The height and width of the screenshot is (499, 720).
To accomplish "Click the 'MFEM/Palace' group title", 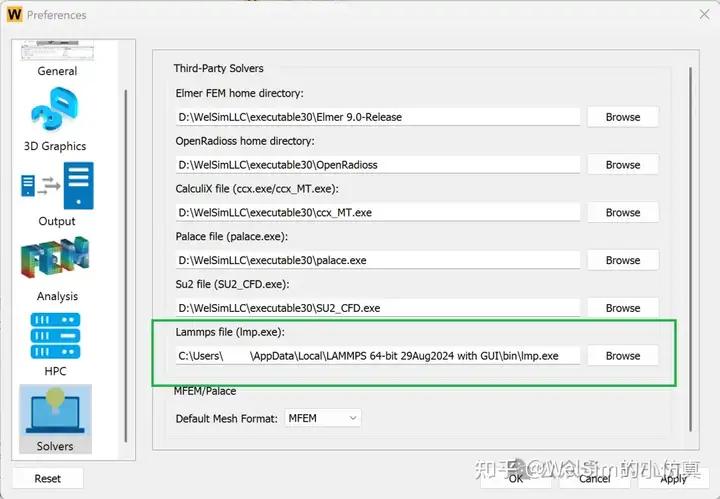I will coord(205,391).
